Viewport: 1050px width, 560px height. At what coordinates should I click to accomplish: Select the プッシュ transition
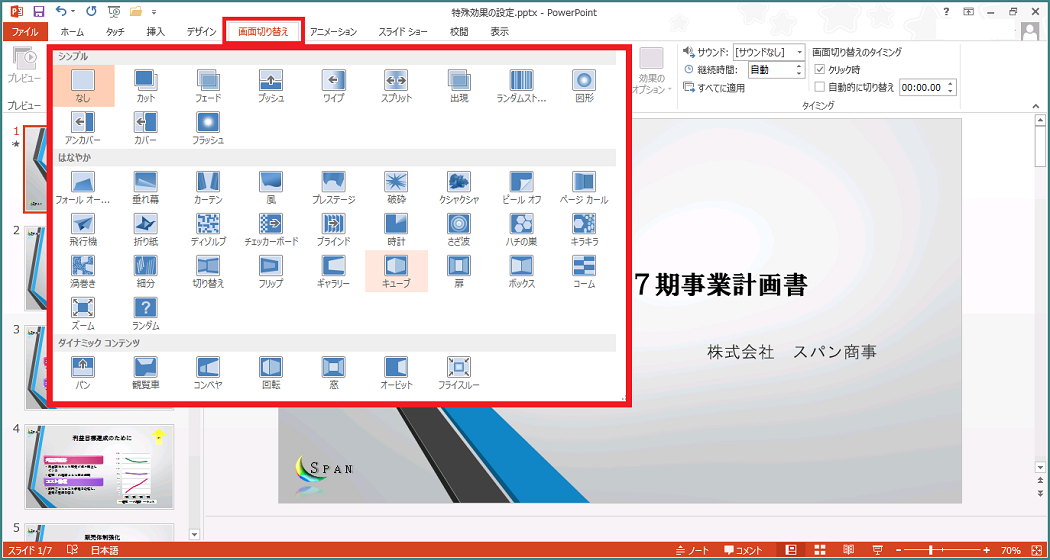point(271,86)
